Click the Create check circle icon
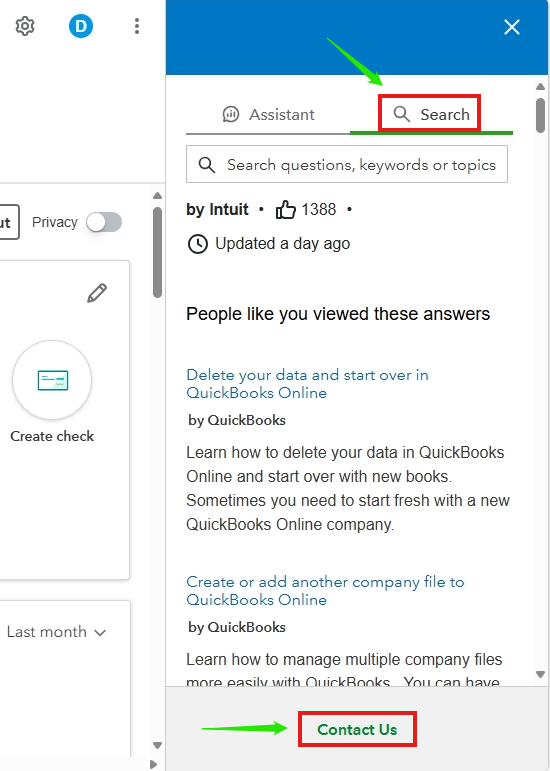550x771 pixels. pyautogui.click(x=52, y=380)
